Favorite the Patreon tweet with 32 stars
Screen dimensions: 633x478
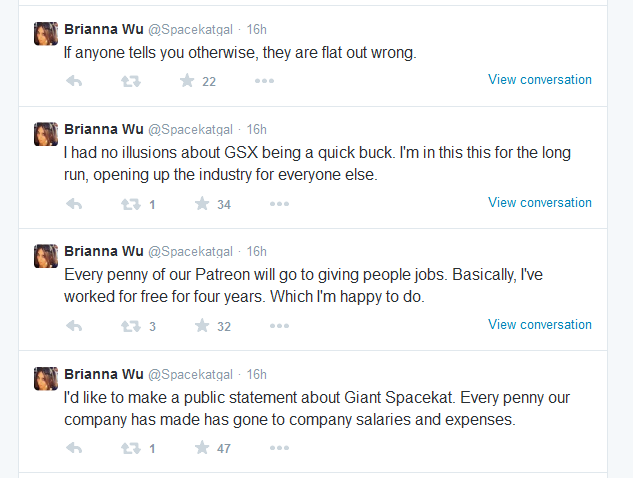pos(202,325)
